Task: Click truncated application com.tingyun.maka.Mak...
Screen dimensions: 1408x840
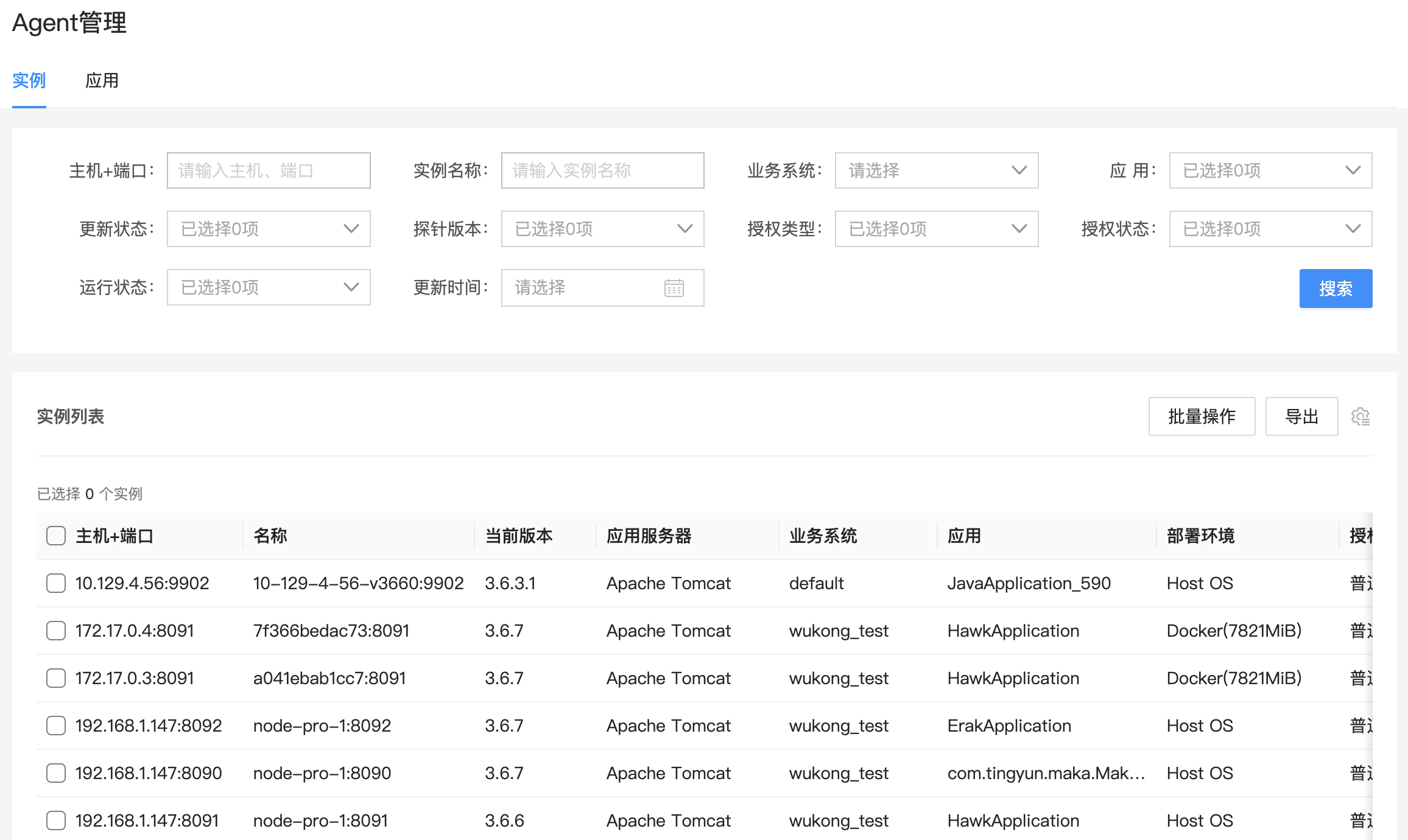Action: coord(1046,773)
